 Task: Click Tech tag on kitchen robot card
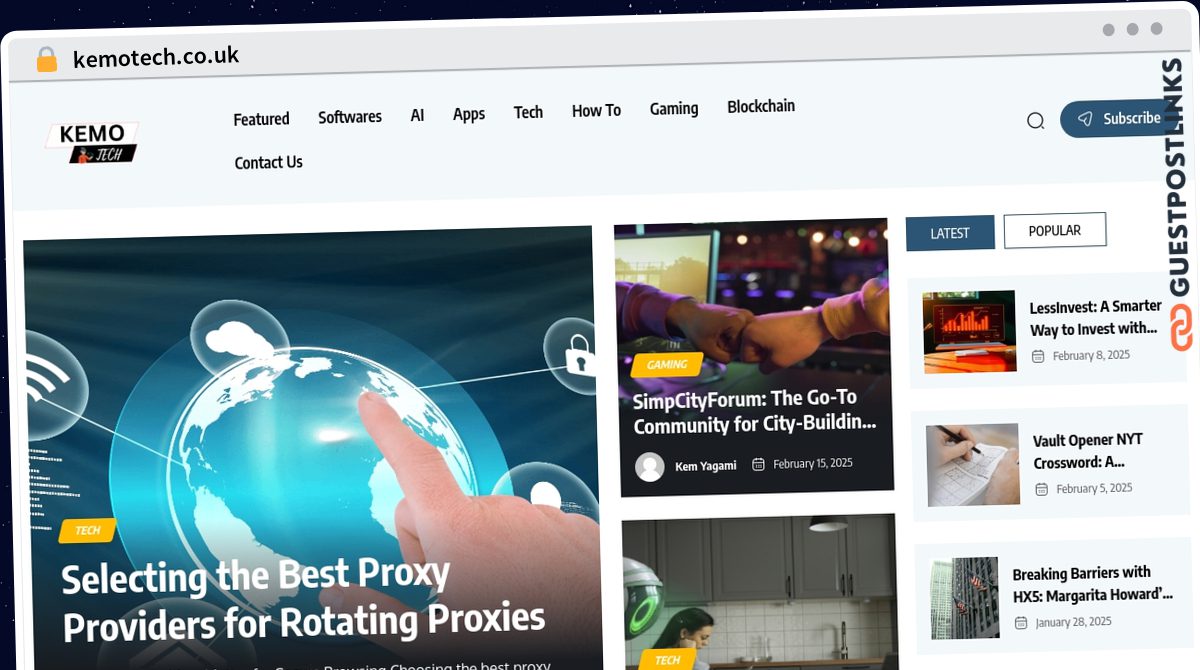point(667,659)
